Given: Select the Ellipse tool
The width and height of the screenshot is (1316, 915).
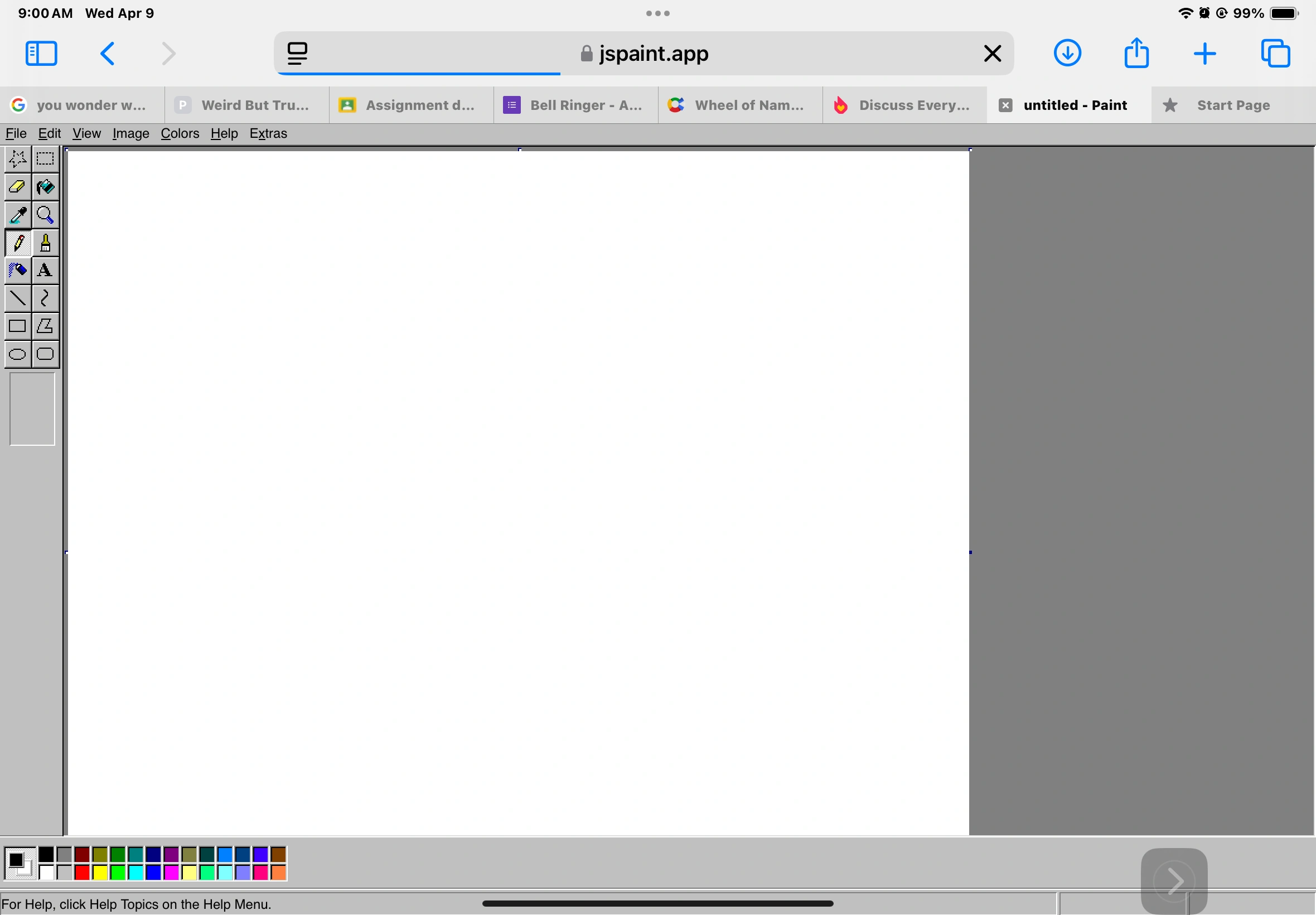Looking at the screenshot, I should 17,353.
